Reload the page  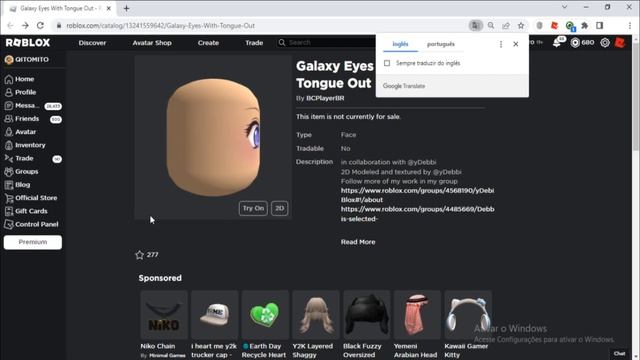click(40, 25)
